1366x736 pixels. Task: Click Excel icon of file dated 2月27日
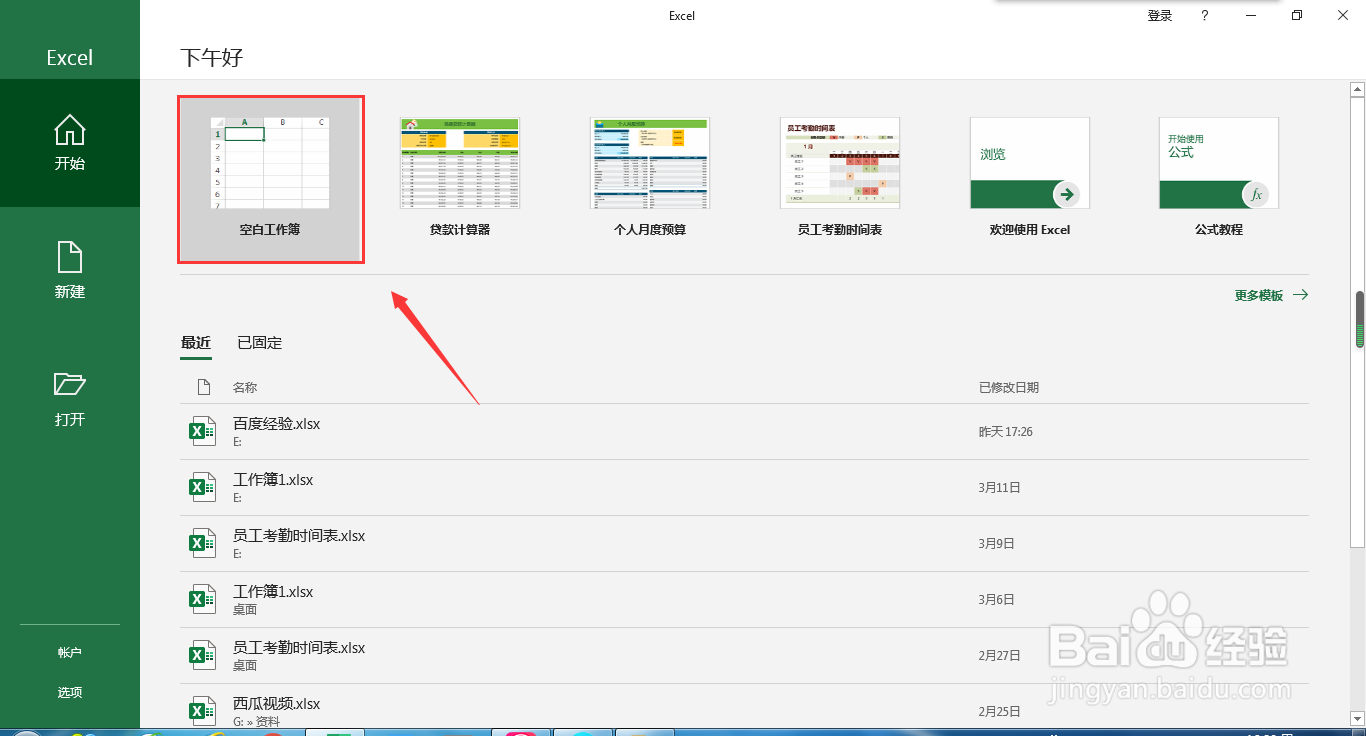pos(203,656)
